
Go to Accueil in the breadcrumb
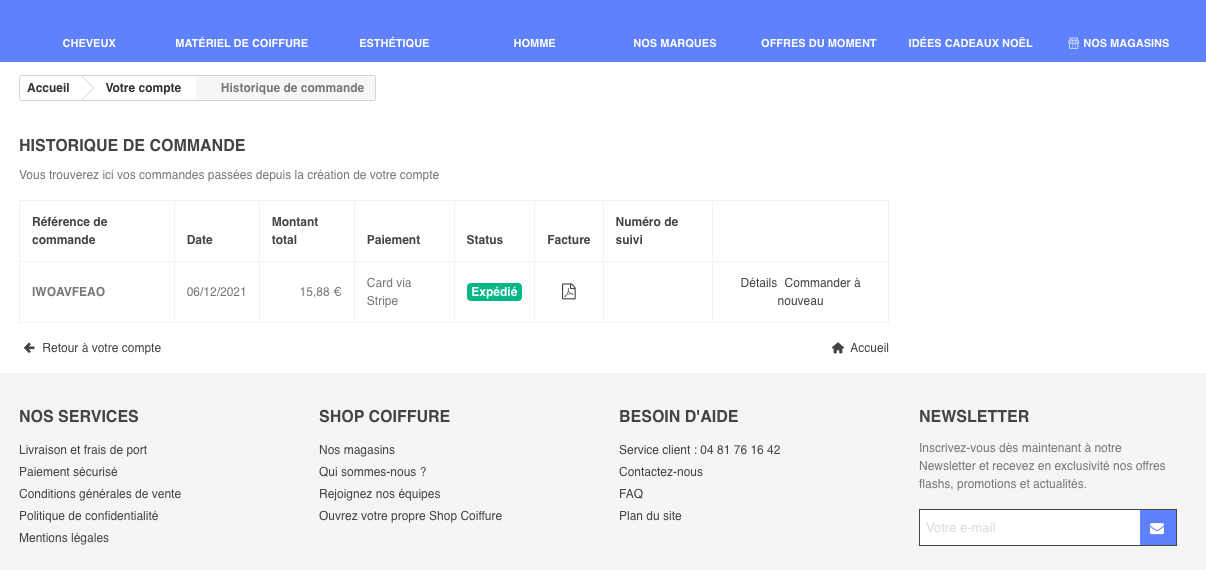coord(48,88)
